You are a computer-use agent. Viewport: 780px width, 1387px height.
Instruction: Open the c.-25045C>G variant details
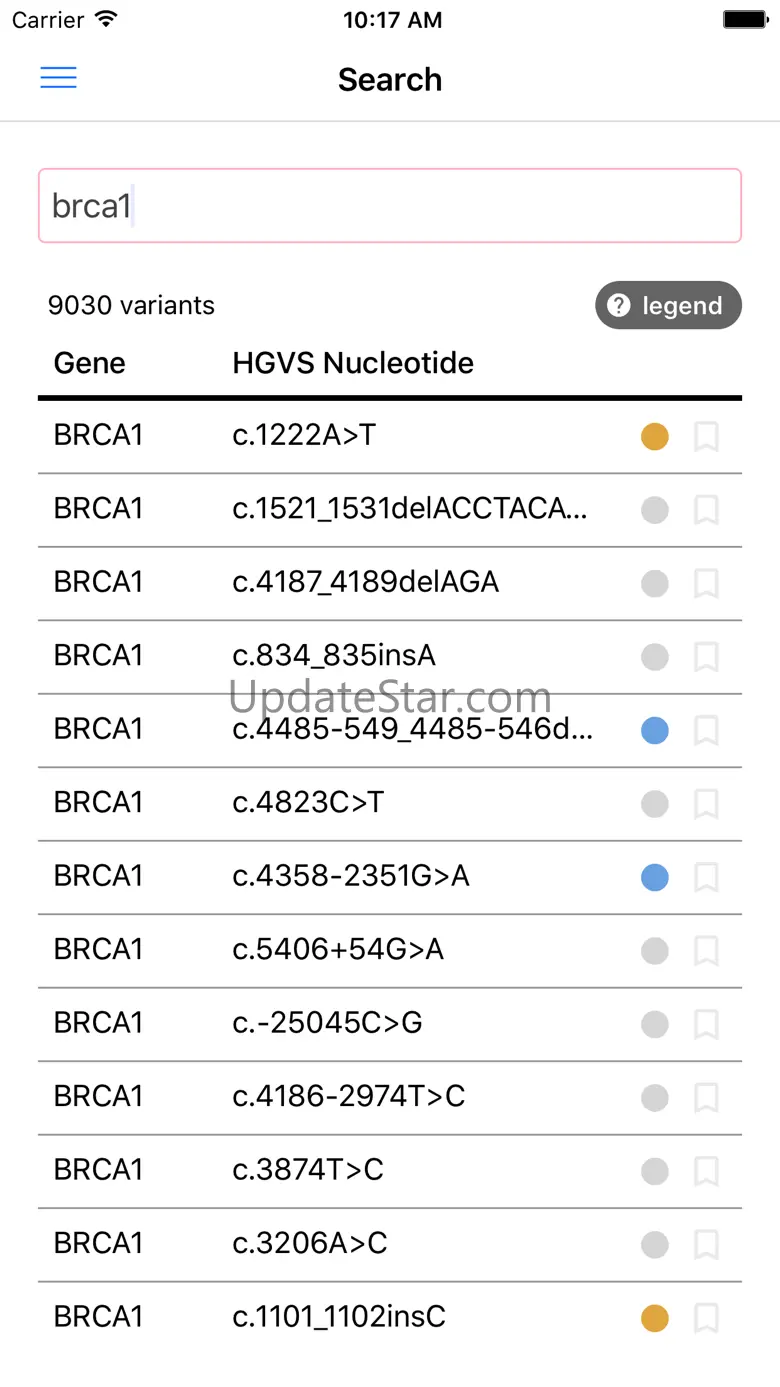[x=328, y=1023]
